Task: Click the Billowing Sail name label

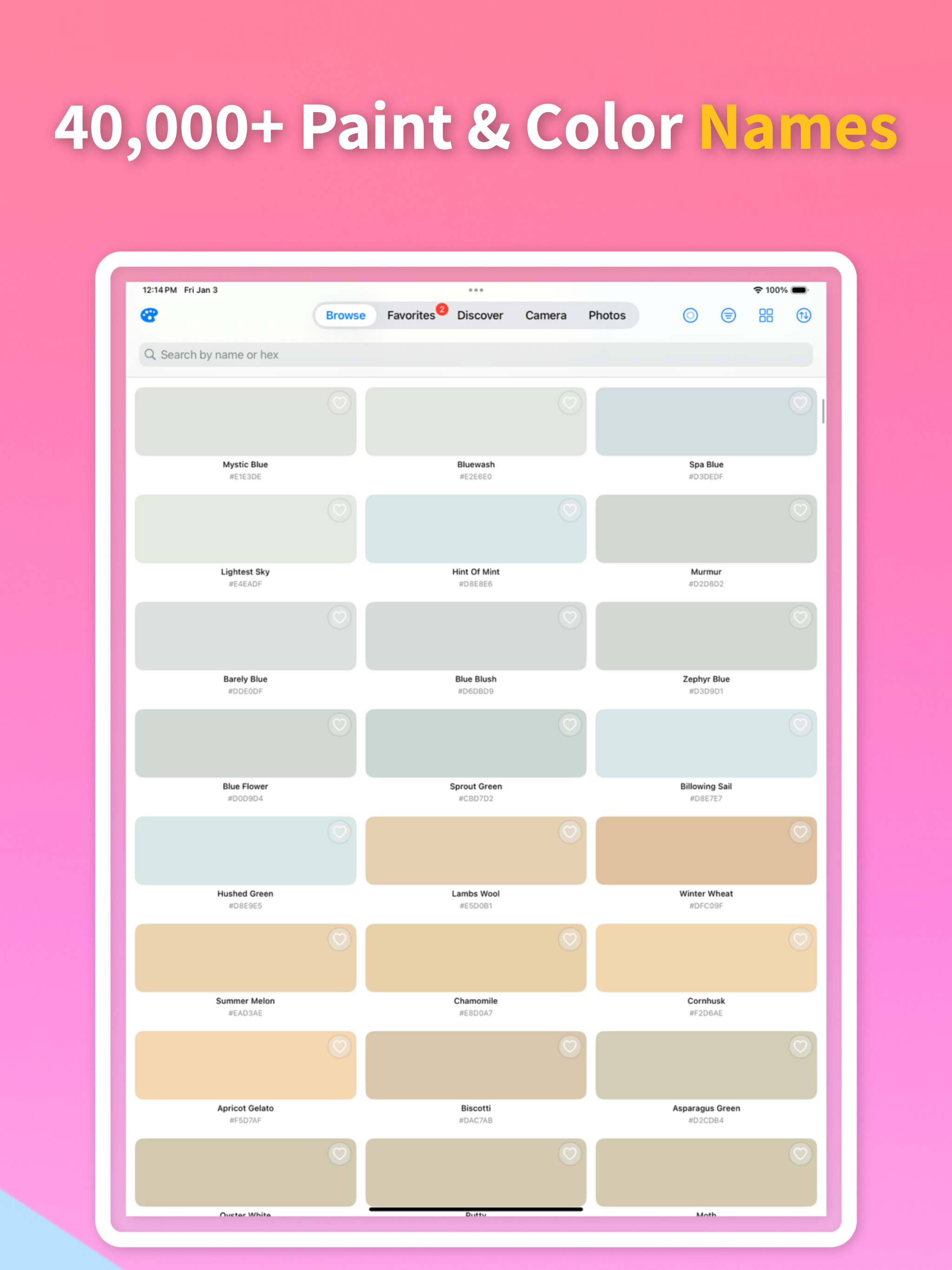Action: (706, 786)
